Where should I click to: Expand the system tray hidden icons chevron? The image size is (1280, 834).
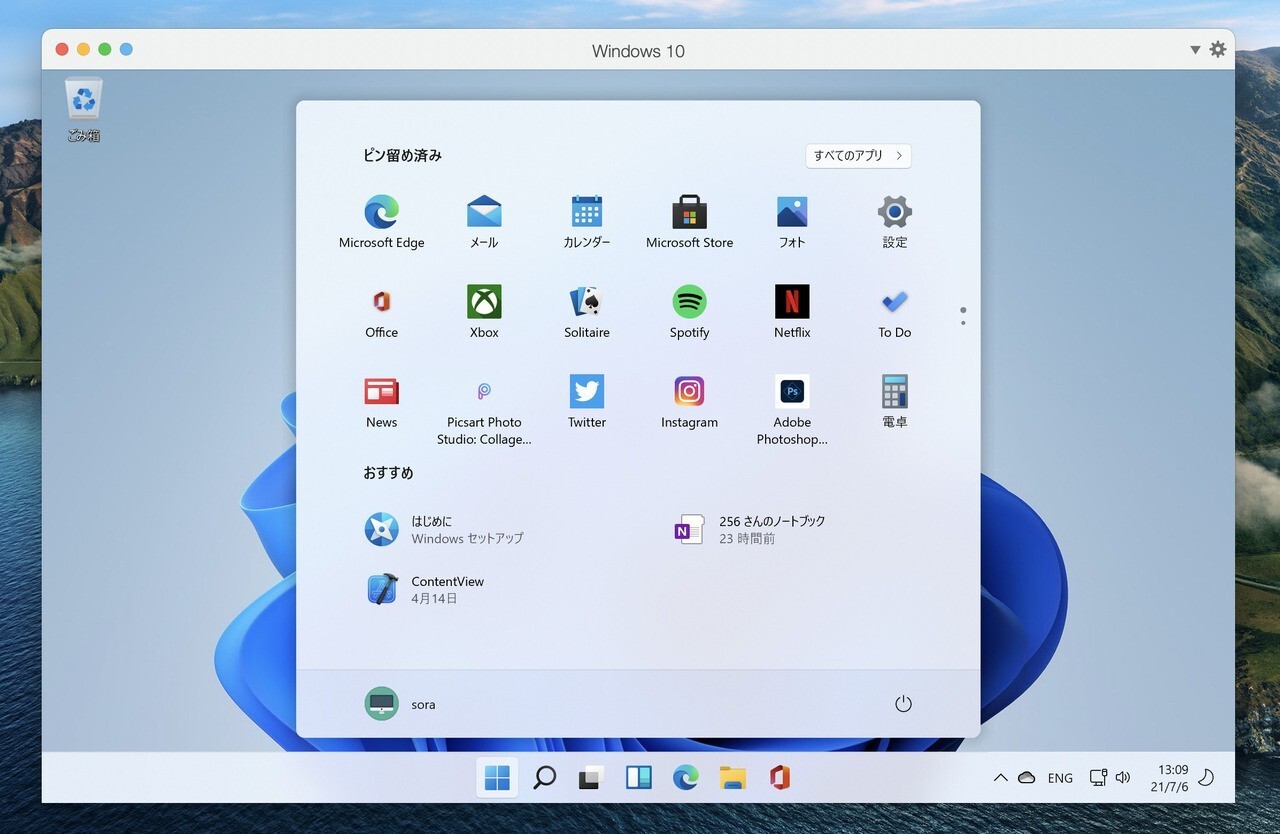pos(1000,778)
